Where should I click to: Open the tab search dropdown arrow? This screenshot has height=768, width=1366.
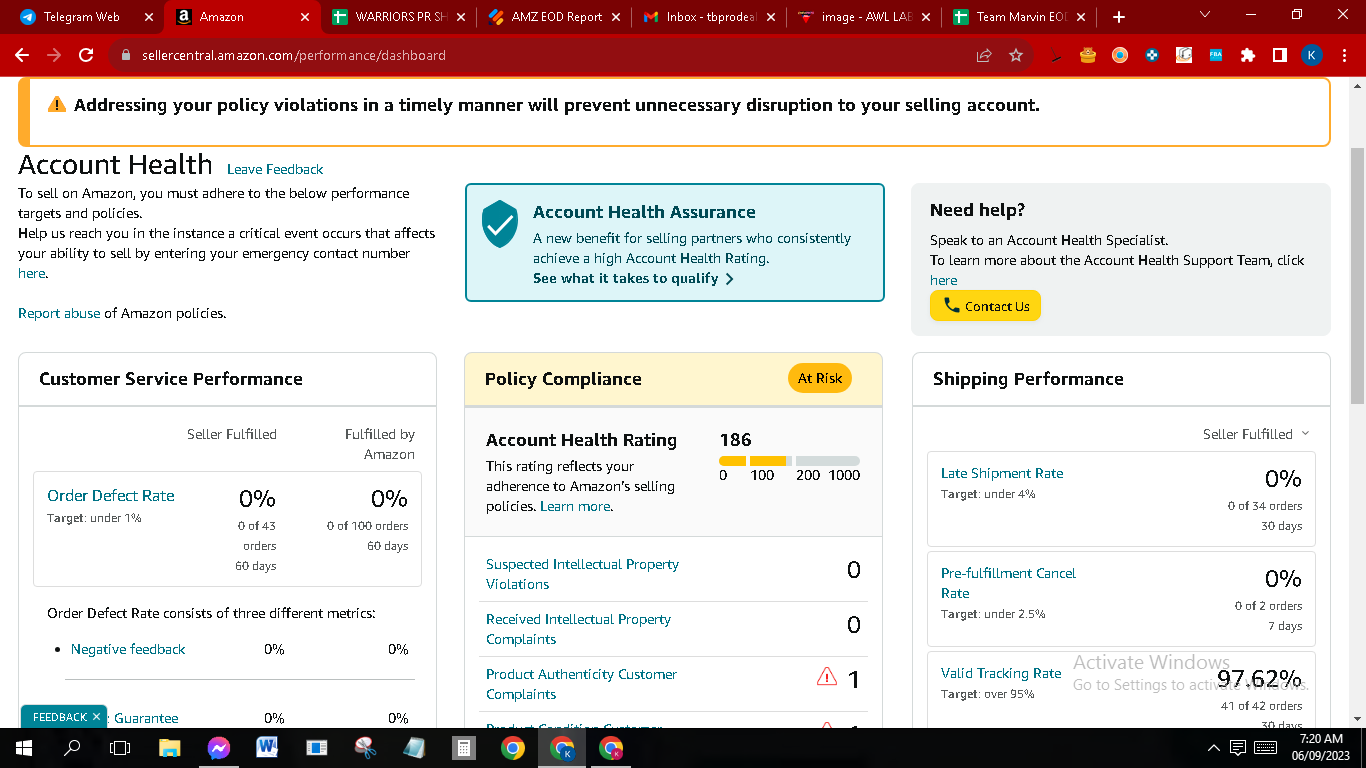point(1204,15)
